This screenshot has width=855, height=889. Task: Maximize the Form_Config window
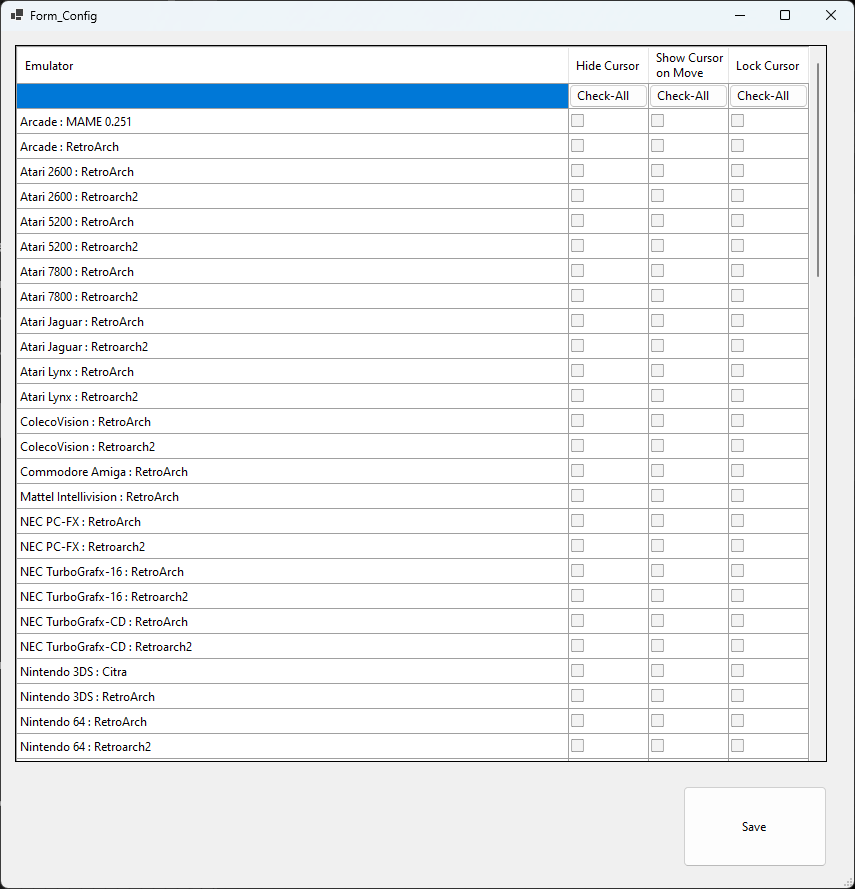point(785,15)
